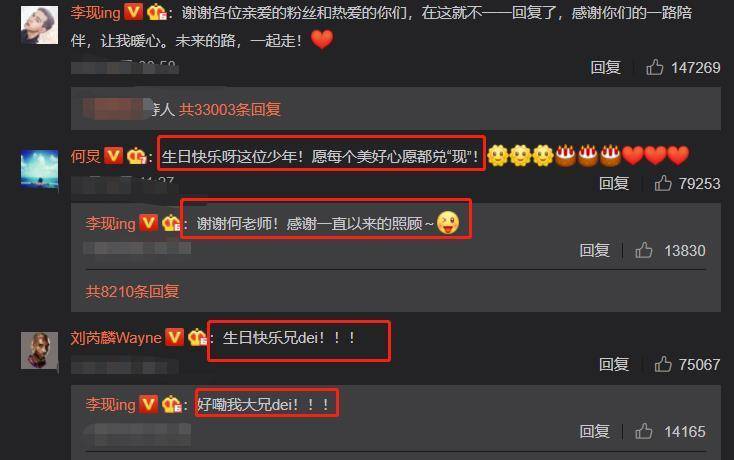The width and height of the screenshot is (734, 460).
Task: Click the crown membership icon beside 刘芮麟Wayne
Action: coord(197,337)
